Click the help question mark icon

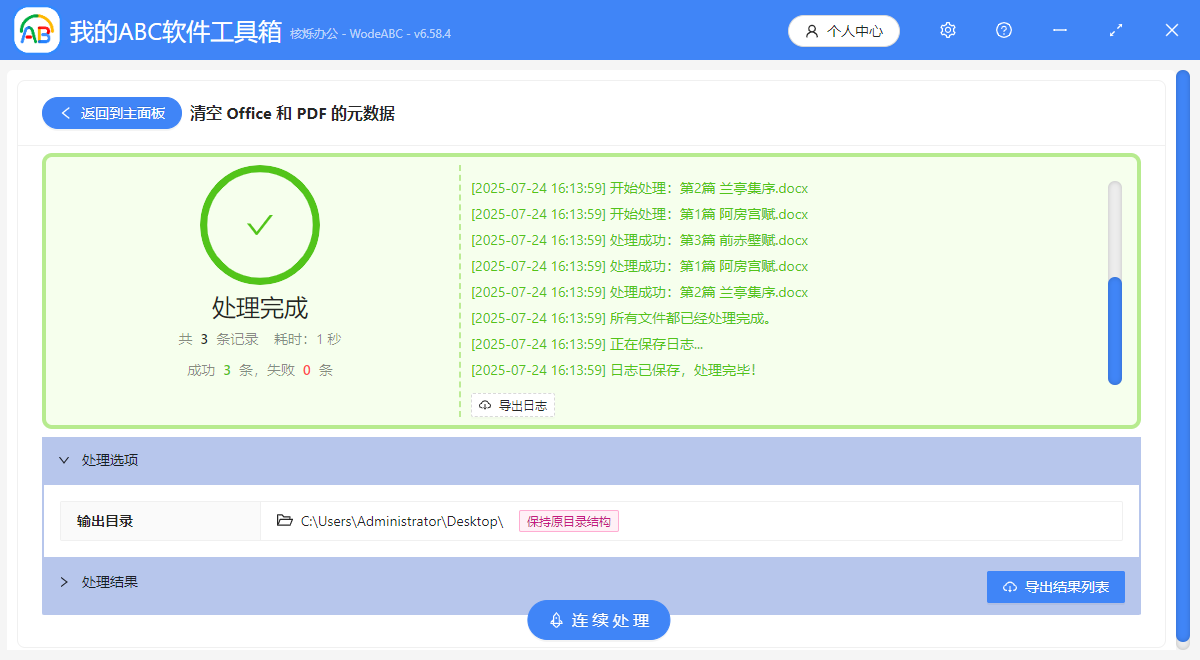(1004, 31)
